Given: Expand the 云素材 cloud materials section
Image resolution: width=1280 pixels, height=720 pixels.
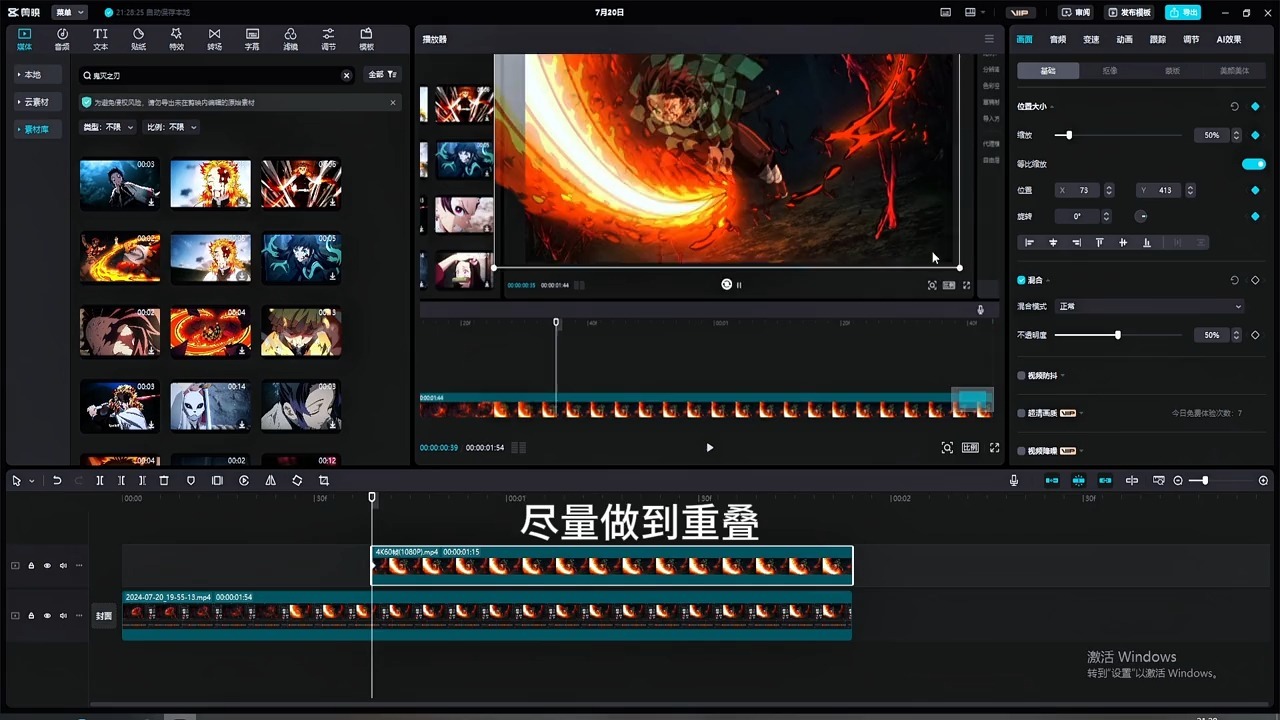Looking at the screenshot, I should pyautogui.click(x=39, y=102).
